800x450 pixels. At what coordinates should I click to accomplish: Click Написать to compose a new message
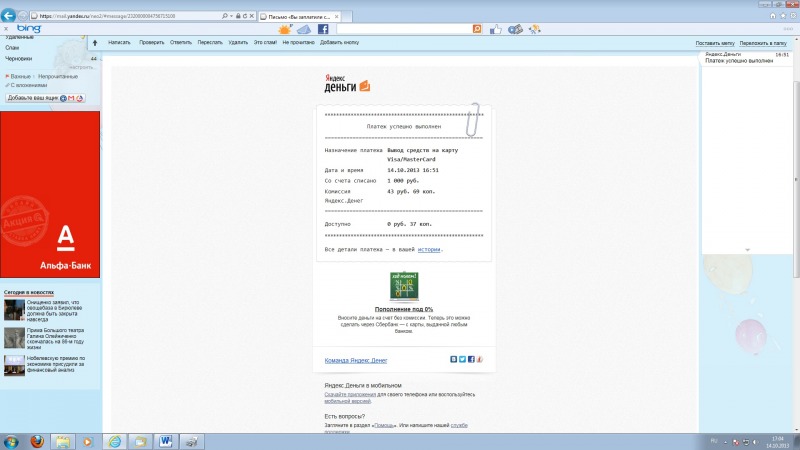[x=119, y=43]
